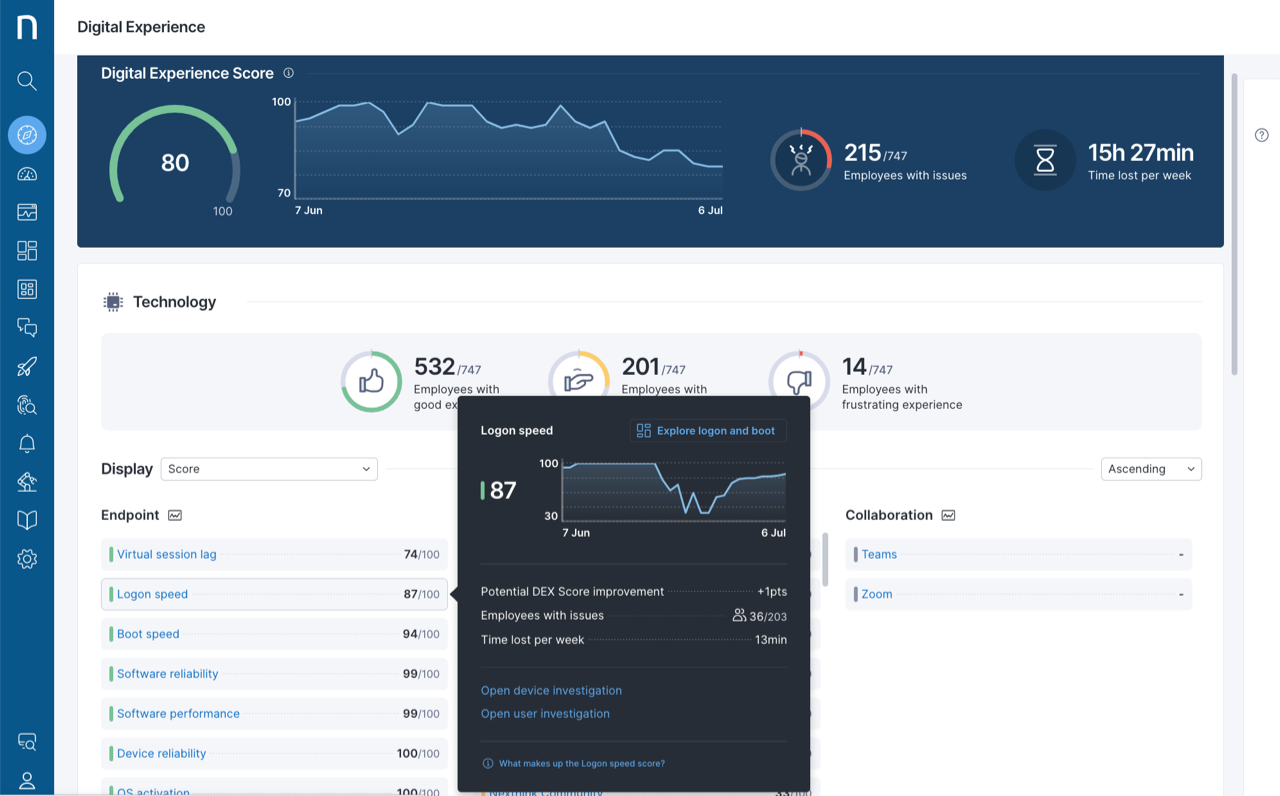Click the info icon beside Digital Experience Score
The height and width of the screenshot is (796, 1280).
(x=288, y=72)
